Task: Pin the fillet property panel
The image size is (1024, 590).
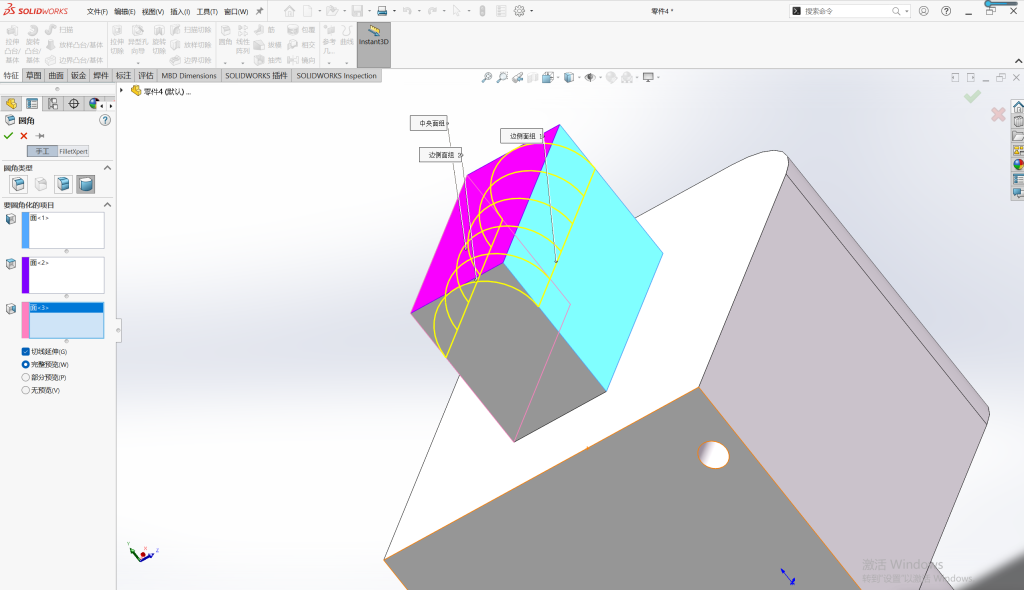Action: (x=40, y=136)
